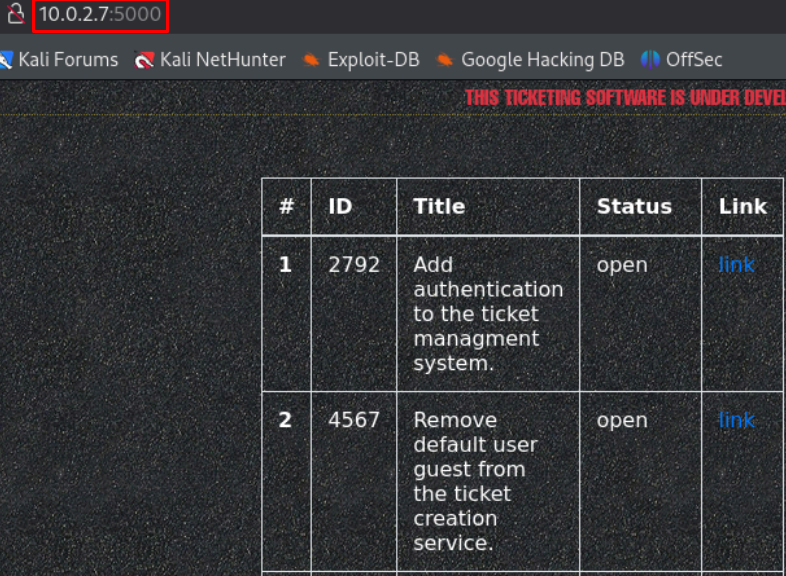Image resolution: width=786 pixels, height=576 pixels.
Task: Open the Kali Forums bookmark
Action: coord(59,60)
